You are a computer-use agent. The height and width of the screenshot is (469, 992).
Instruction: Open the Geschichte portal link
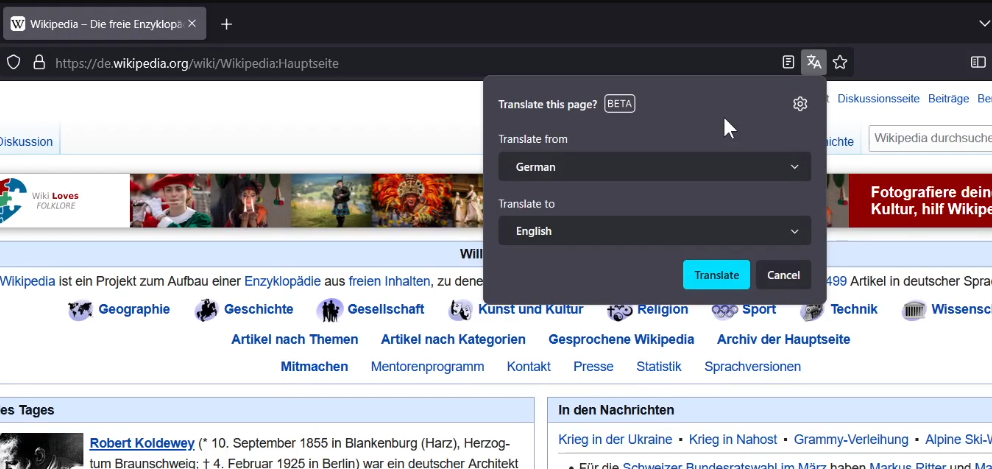tap(258, 309)
